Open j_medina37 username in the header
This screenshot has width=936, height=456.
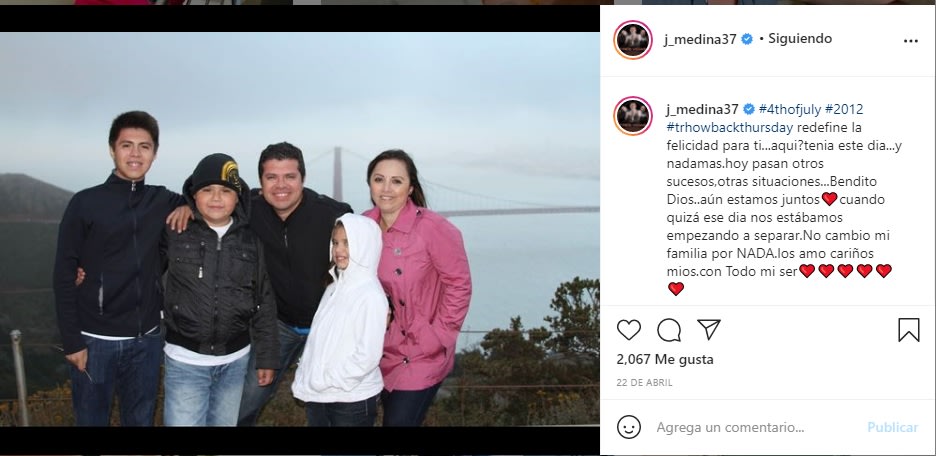pos(700,39)
